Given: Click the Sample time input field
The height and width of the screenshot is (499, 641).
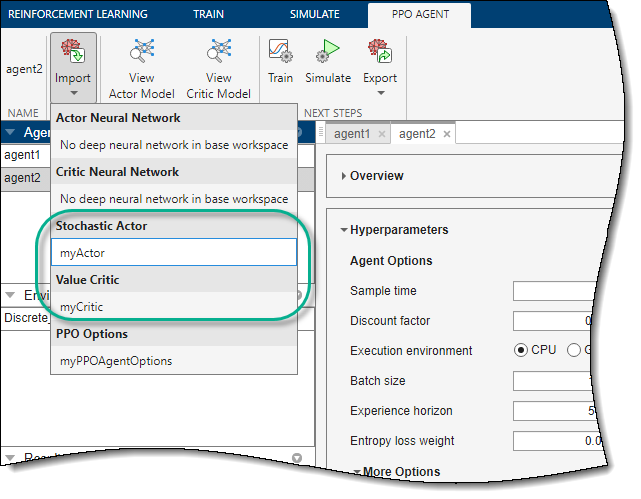Looking at the screenshot, I should click(x=555, y=291).
